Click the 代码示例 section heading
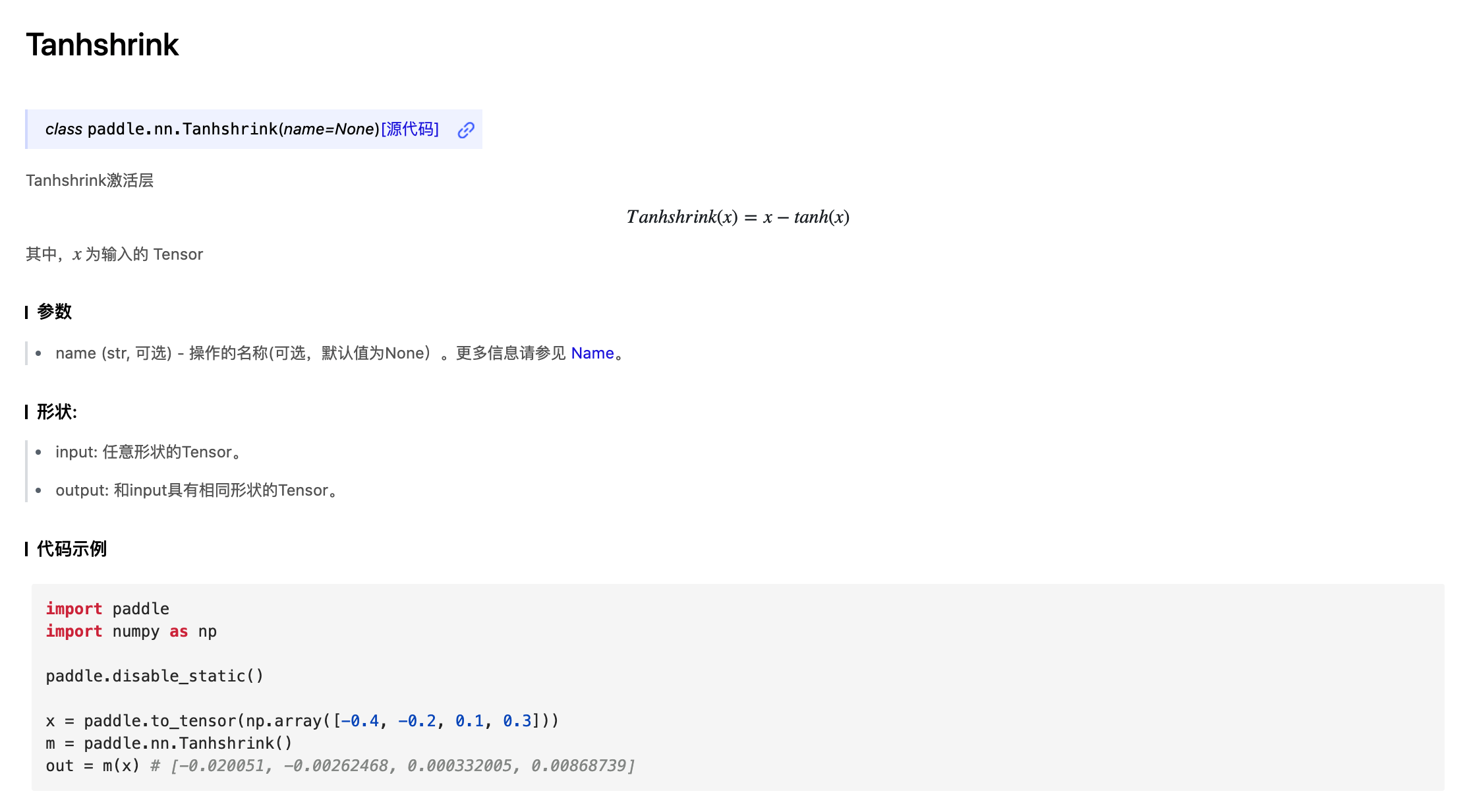The image size is (1471, 812). pos(71,548)
